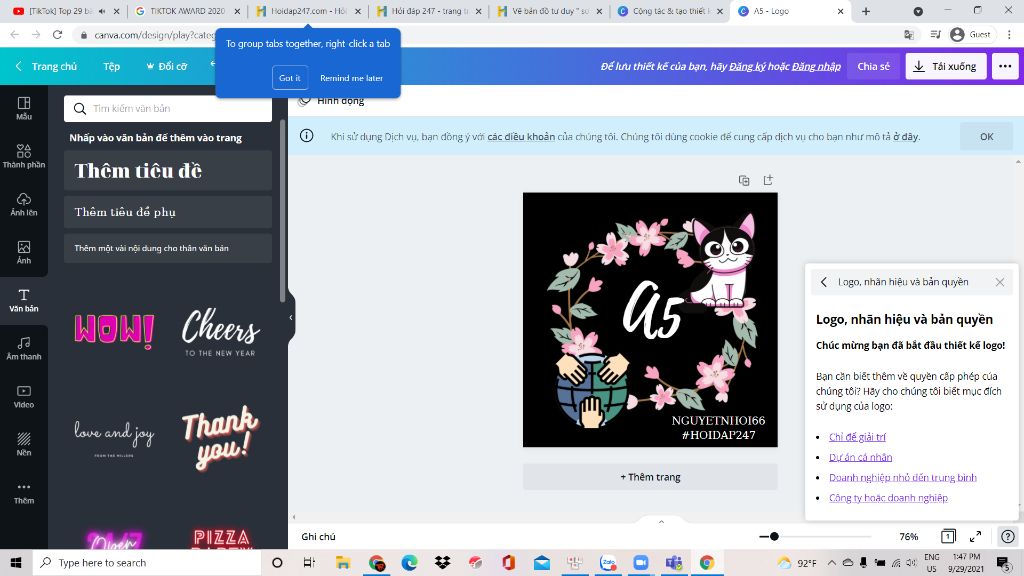1024x576 pixels.
Task: Expand the notes panel chevron below canvas
Action: [x=661, y=522]
